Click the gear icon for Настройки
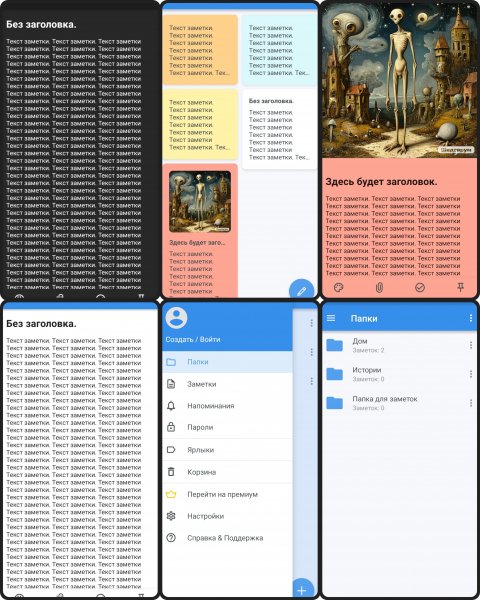 pos(171,516)
